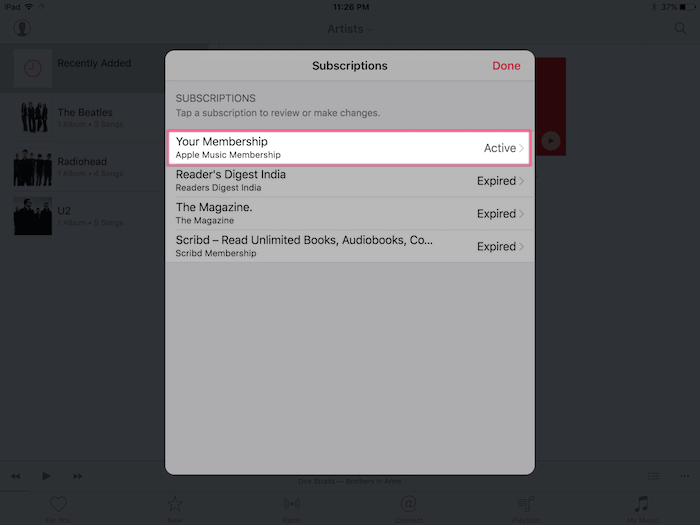Skip to next track
The height and width of the screenshot is (525, 700).
click(x=78, y=476)
